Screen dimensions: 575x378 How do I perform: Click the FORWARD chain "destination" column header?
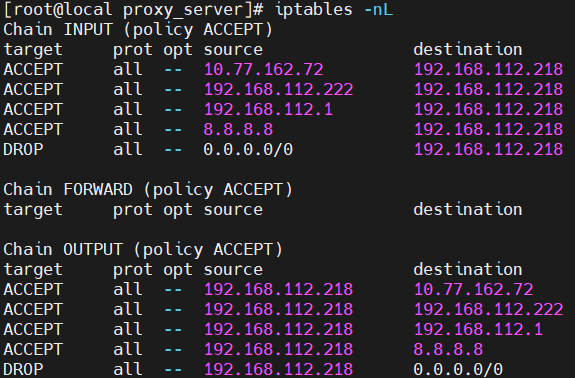coord(468,209)
